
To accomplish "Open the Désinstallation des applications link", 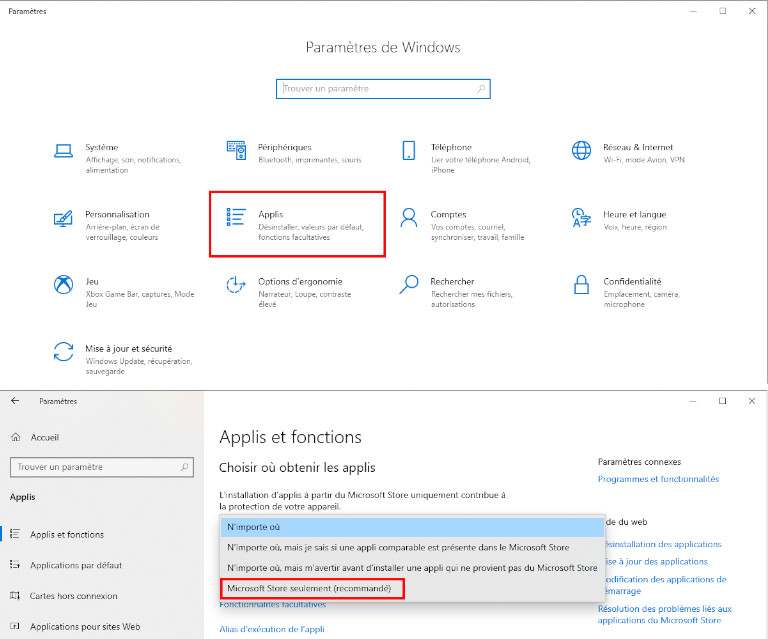I will [663, 544].
